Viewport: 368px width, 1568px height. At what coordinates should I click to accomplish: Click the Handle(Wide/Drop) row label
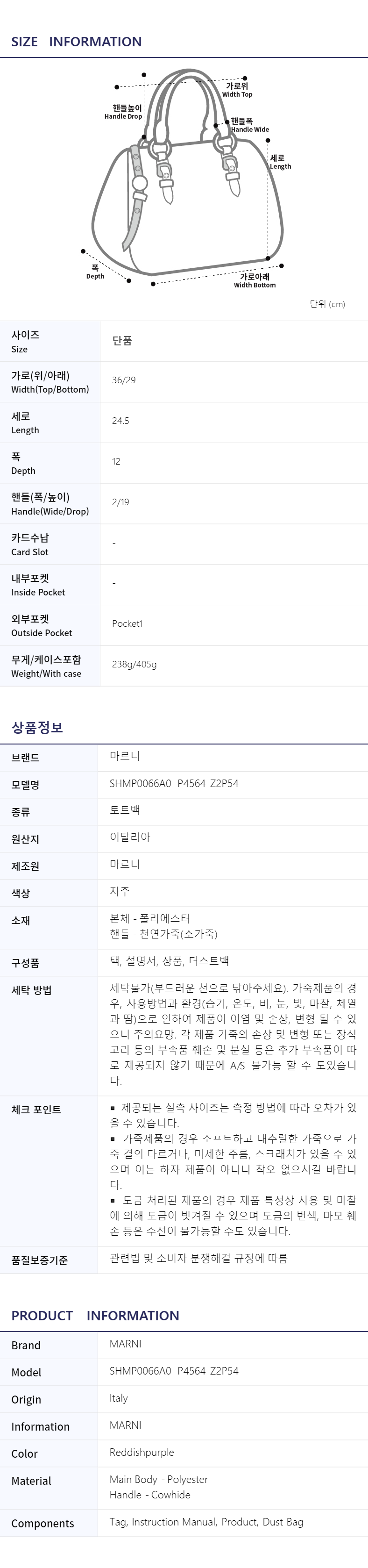tap(50, 504)
